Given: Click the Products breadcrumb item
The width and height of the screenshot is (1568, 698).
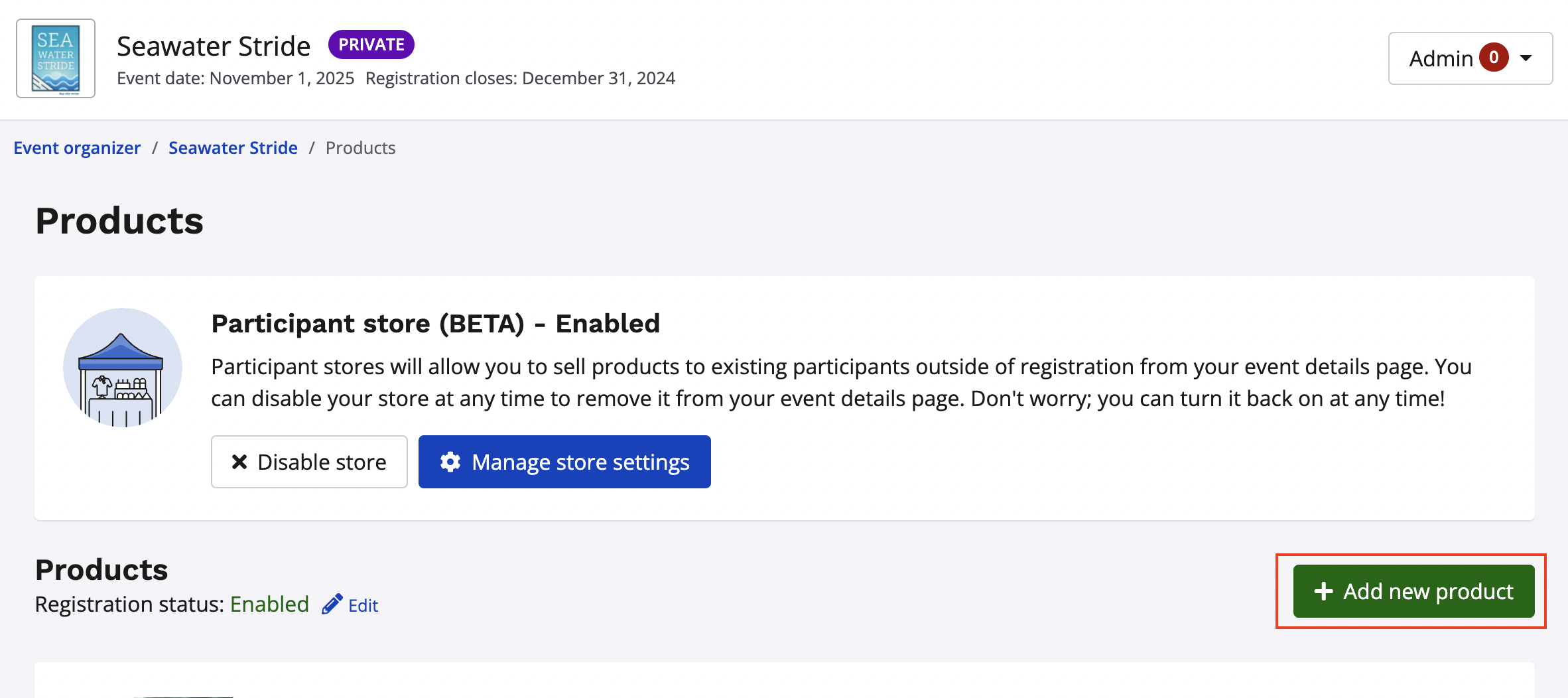Looking at the screenshot, I should (360, 148).
